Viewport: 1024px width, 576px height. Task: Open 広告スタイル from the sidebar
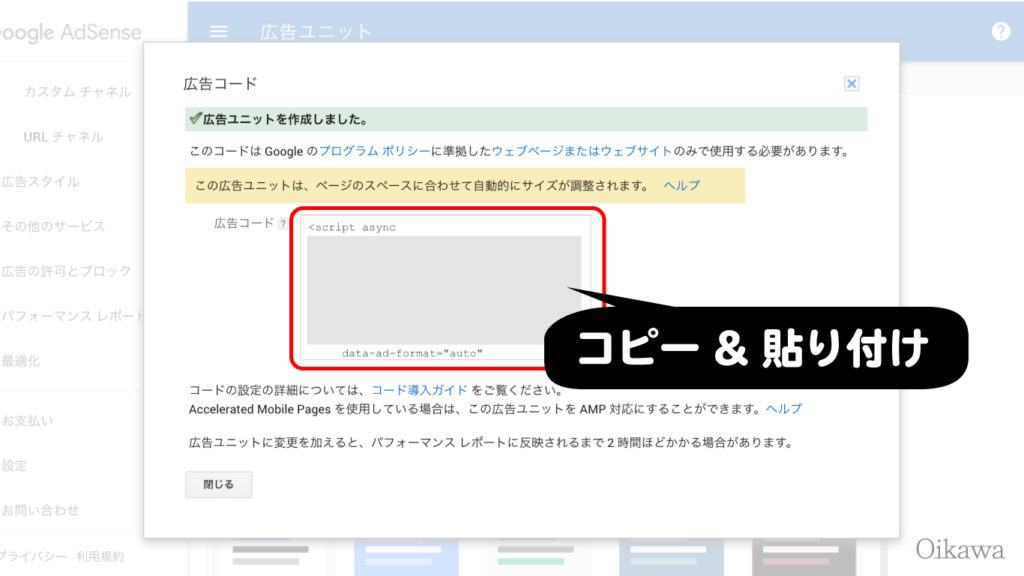pyautogui.click(x=40, y=182)
